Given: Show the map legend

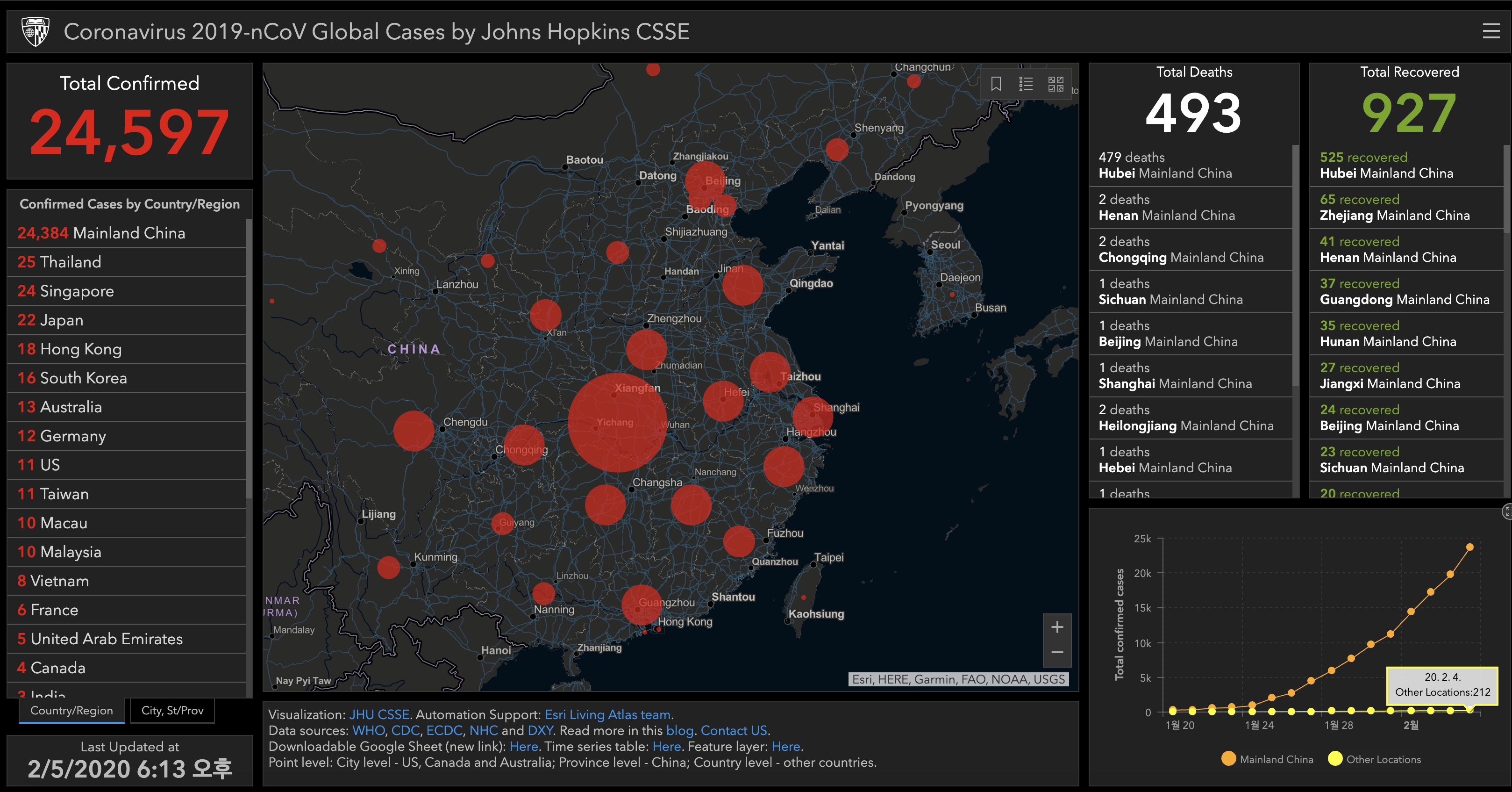Looking at the screenshot, I should [x=1026, y=84].
